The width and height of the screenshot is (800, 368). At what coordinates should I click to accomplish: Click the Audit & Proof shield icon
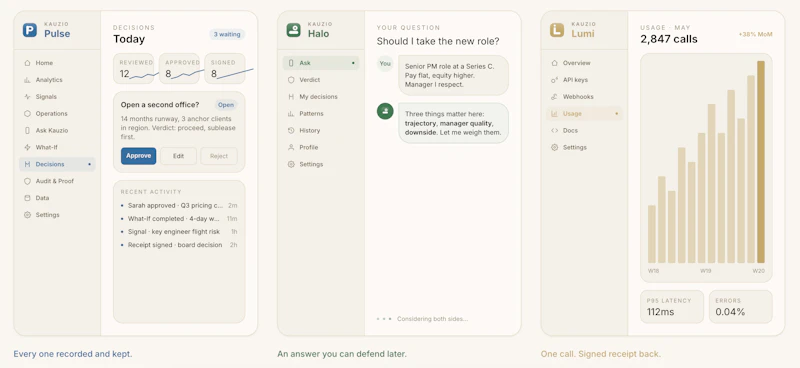tap(27, 181)
